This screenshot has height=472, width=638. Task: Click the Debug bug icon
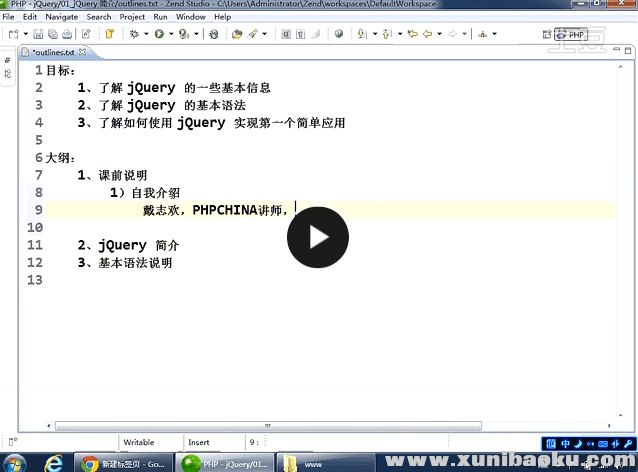coord(133,33)
